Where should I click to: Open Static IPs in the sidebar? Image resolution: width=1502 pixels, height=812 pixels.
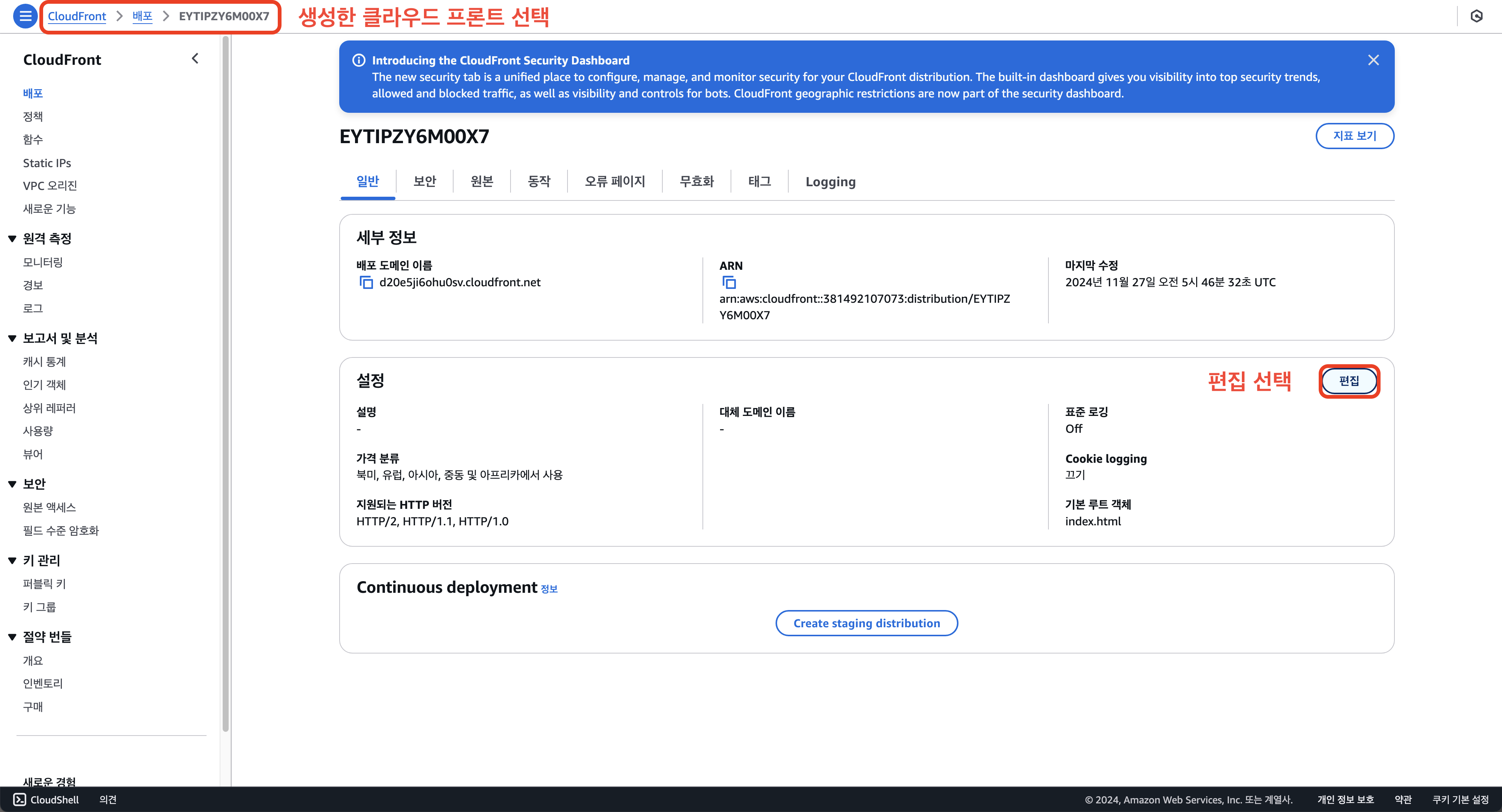pyautogui.click(x=46, y=163)
